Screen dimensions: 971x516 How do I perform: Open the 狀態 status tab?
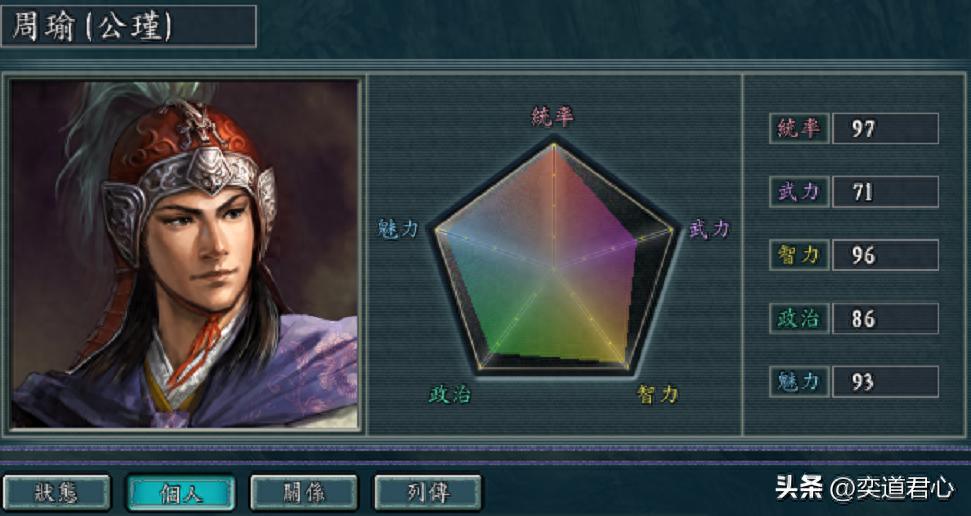point(56,492)
